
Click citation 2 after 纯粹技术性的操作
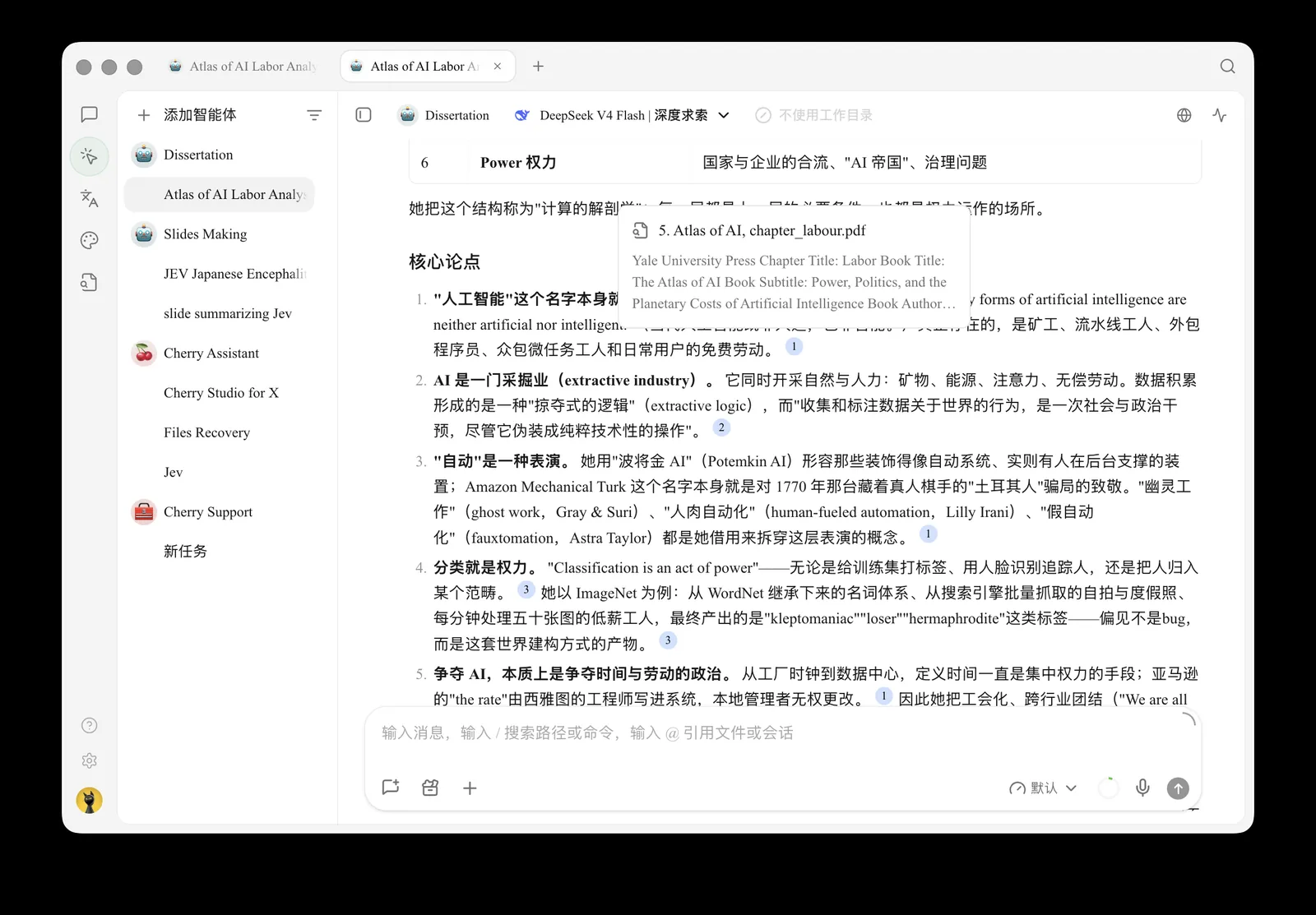click(x=721, y=427)
